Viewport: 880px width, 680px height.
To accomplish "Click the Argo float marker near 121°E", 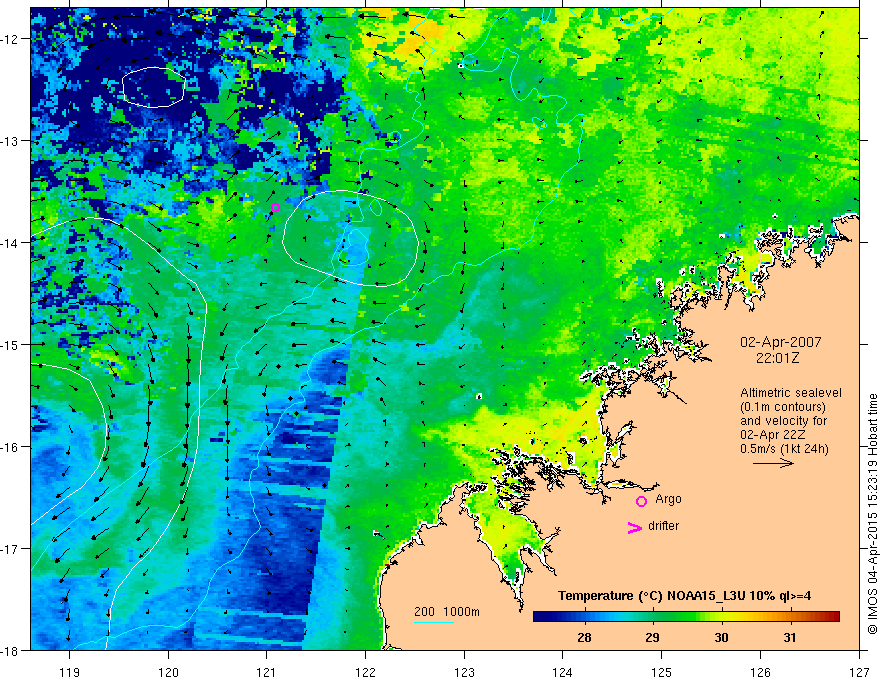I will (275, 208).
